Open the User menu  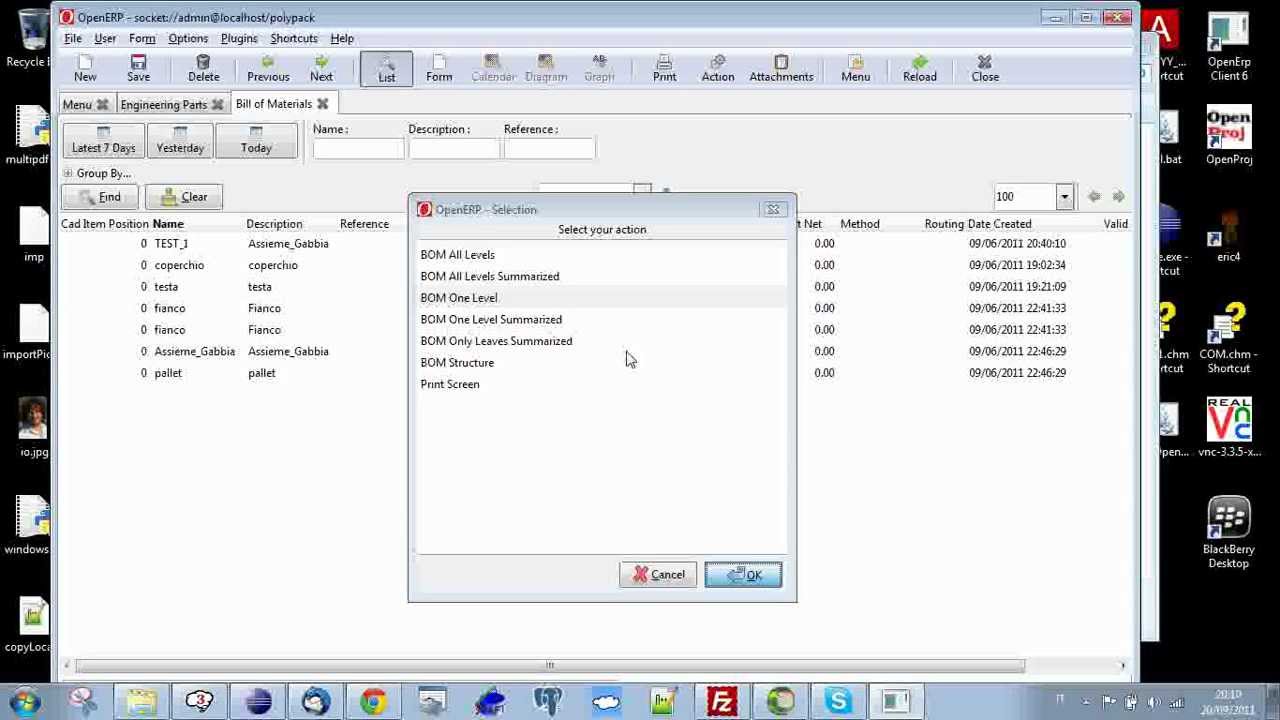pos(105,38)
